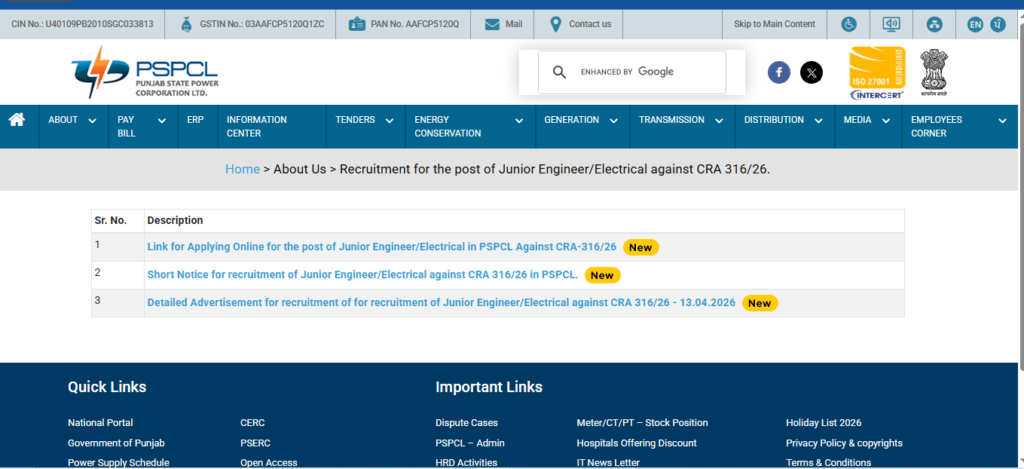Click the home icon in navigation bar
Viewport: 1024px width, 469px height.
[17, 120]
